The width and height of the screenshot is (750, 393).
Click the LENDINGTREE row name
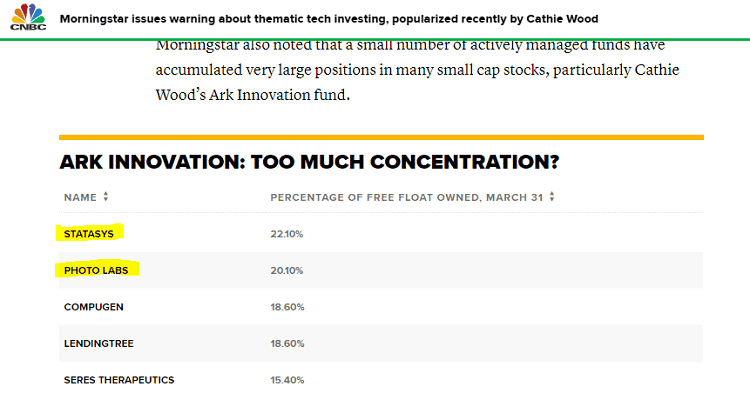click(x=99, y=343)
